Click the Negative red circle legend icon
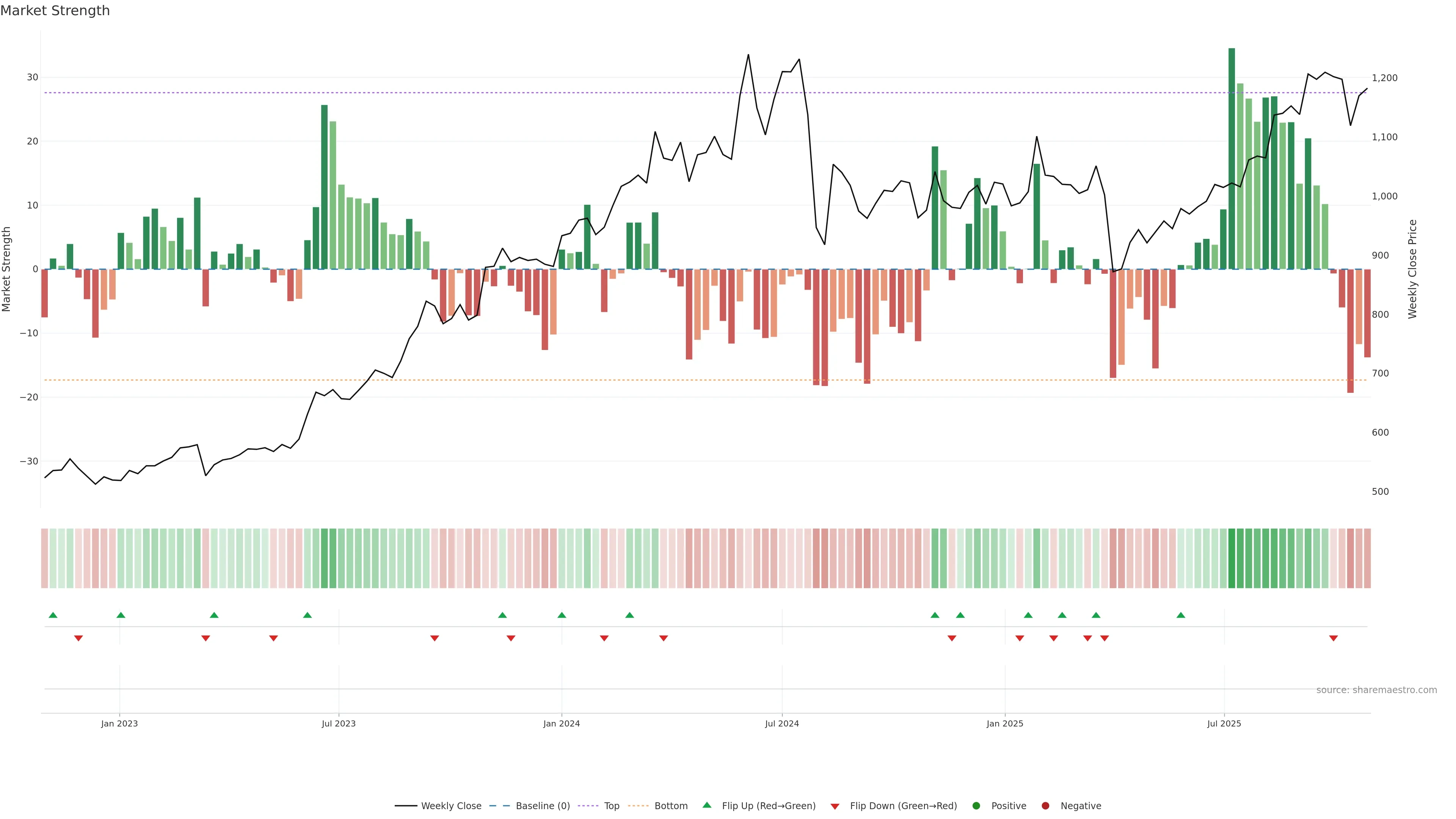This screenshot has height=819, width=1456. click(1045, 806)
